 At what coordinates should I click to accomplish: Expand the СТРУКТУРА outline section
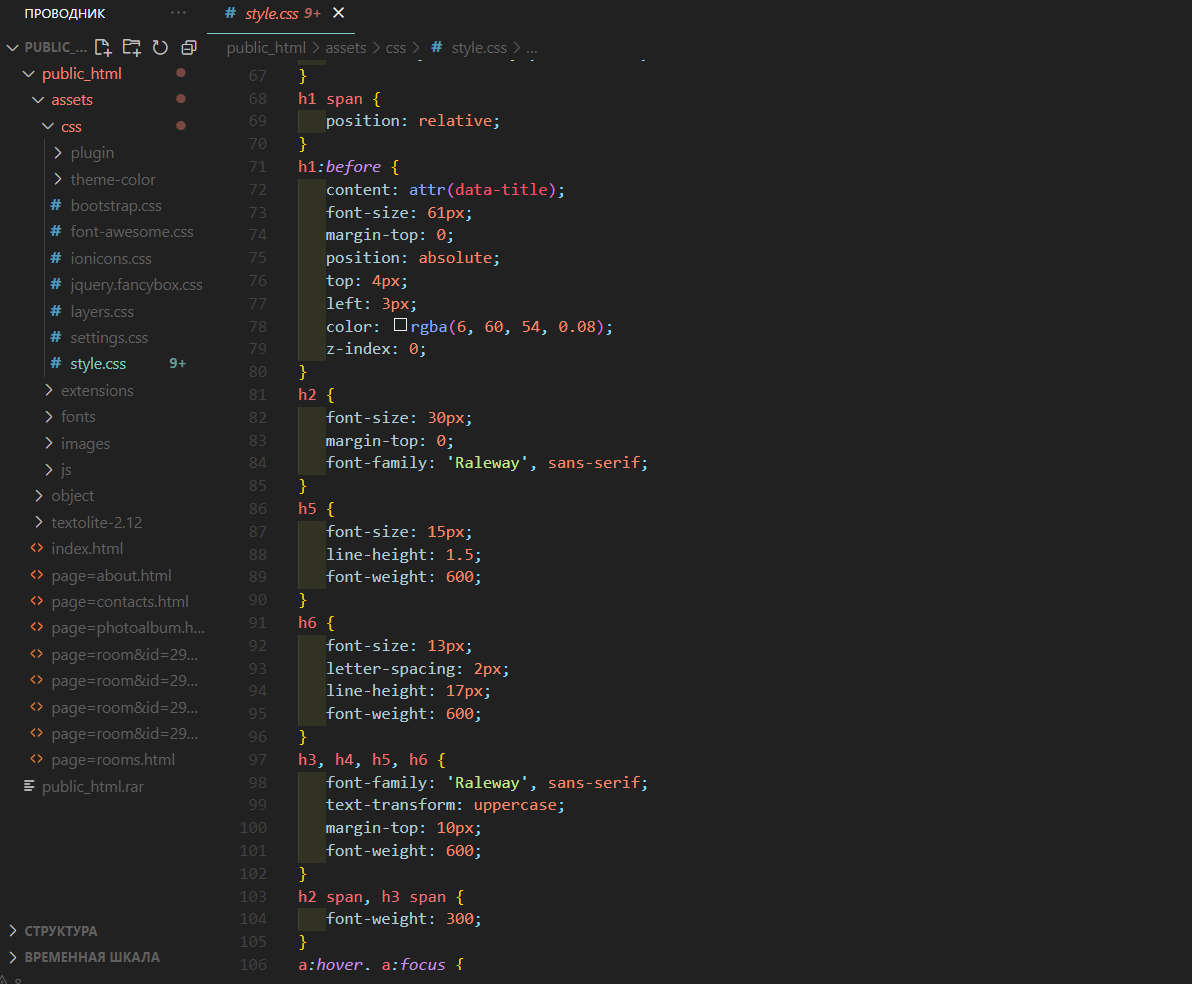click(13, 931)
